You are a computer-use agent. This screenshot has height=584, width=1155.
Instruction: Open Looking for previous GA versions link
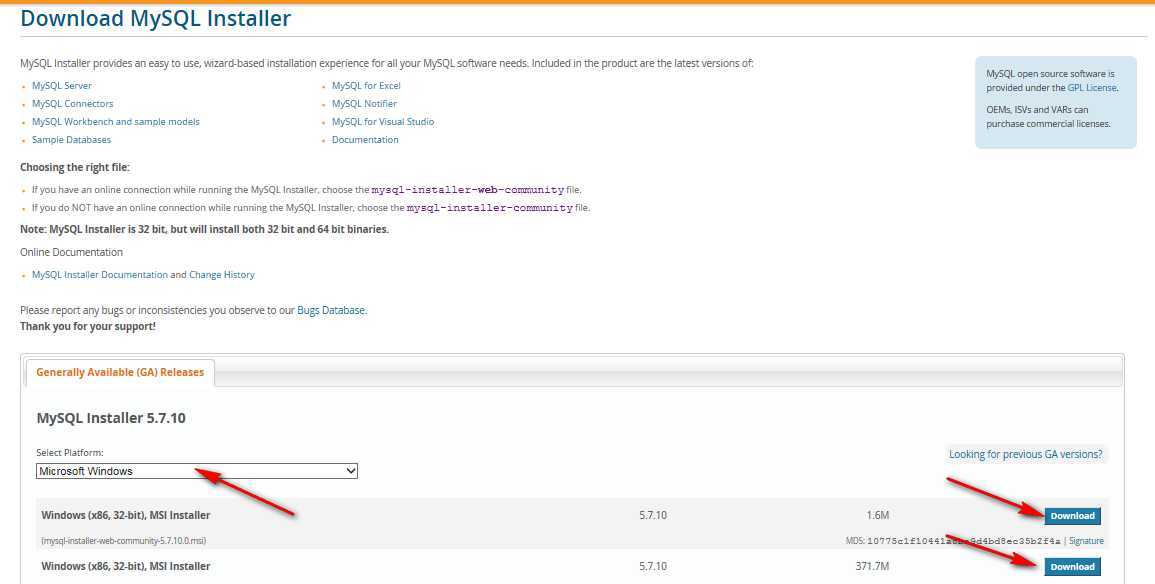(1025, 454)
